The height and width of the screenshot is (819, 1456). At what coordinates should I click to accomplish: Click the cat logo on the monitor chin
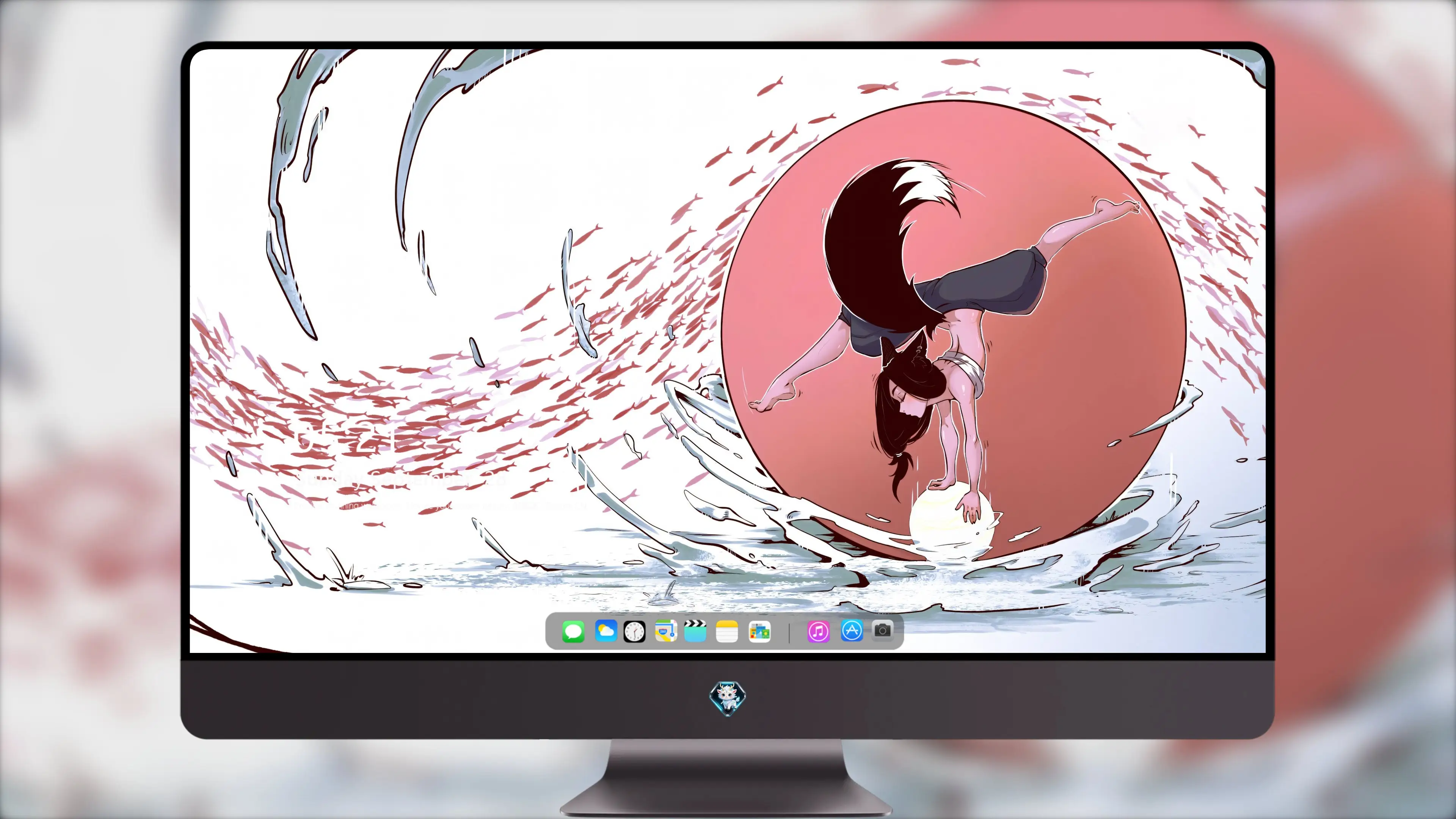[728, 698]
